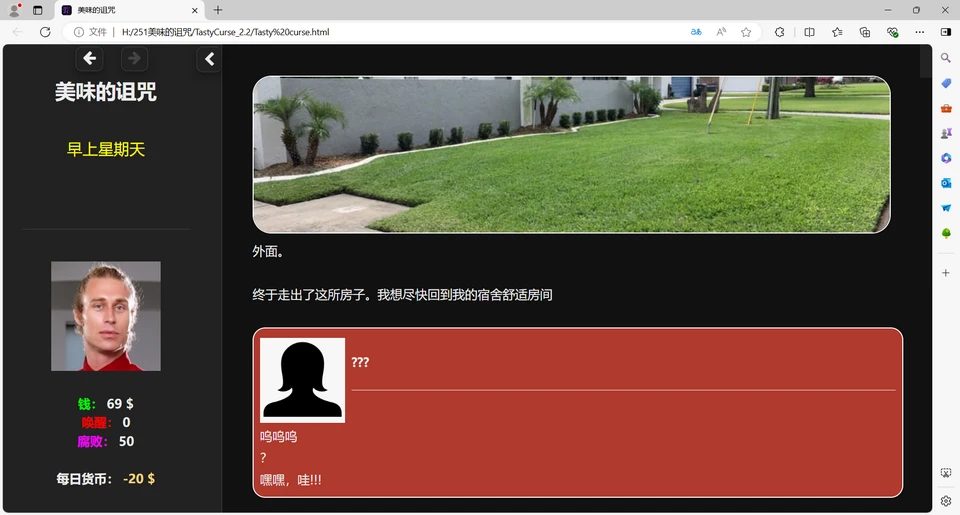Open the collections icon in toolbar
This screenshot has height=515, width=960.
pyautogui.click(x=865, y=32)
